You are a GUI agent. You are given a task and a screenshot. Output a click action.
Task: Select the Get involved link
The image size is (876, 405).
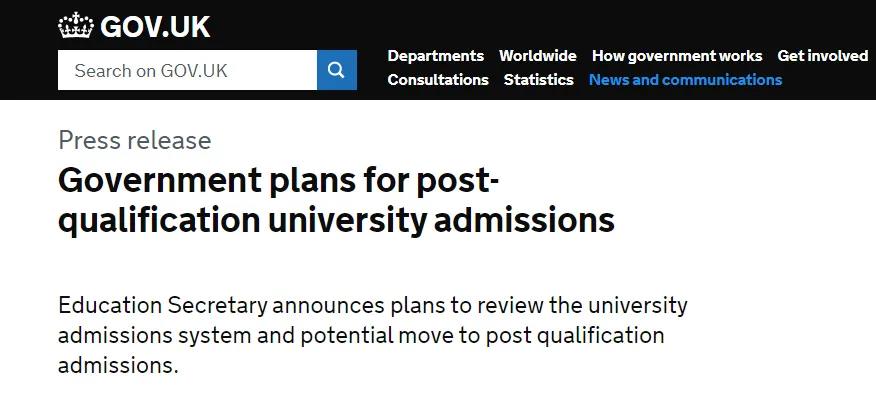pyautogui.click(x=822, y=56)
